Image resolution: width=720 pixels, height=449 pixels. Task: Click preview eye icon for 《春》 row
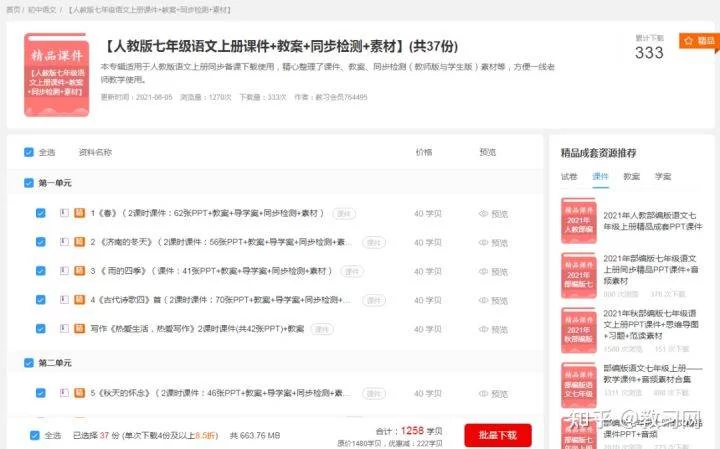pos(484,214)
